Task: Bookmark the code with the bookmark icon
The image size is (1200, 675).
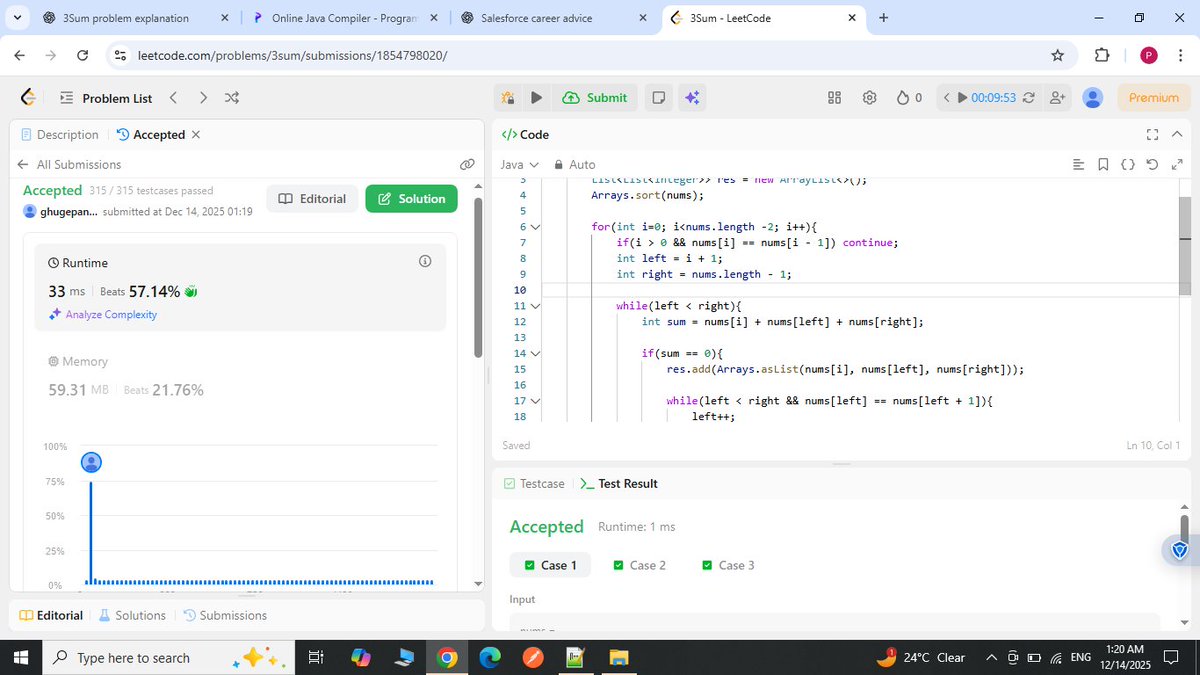Action: (x=1101, y=164)
